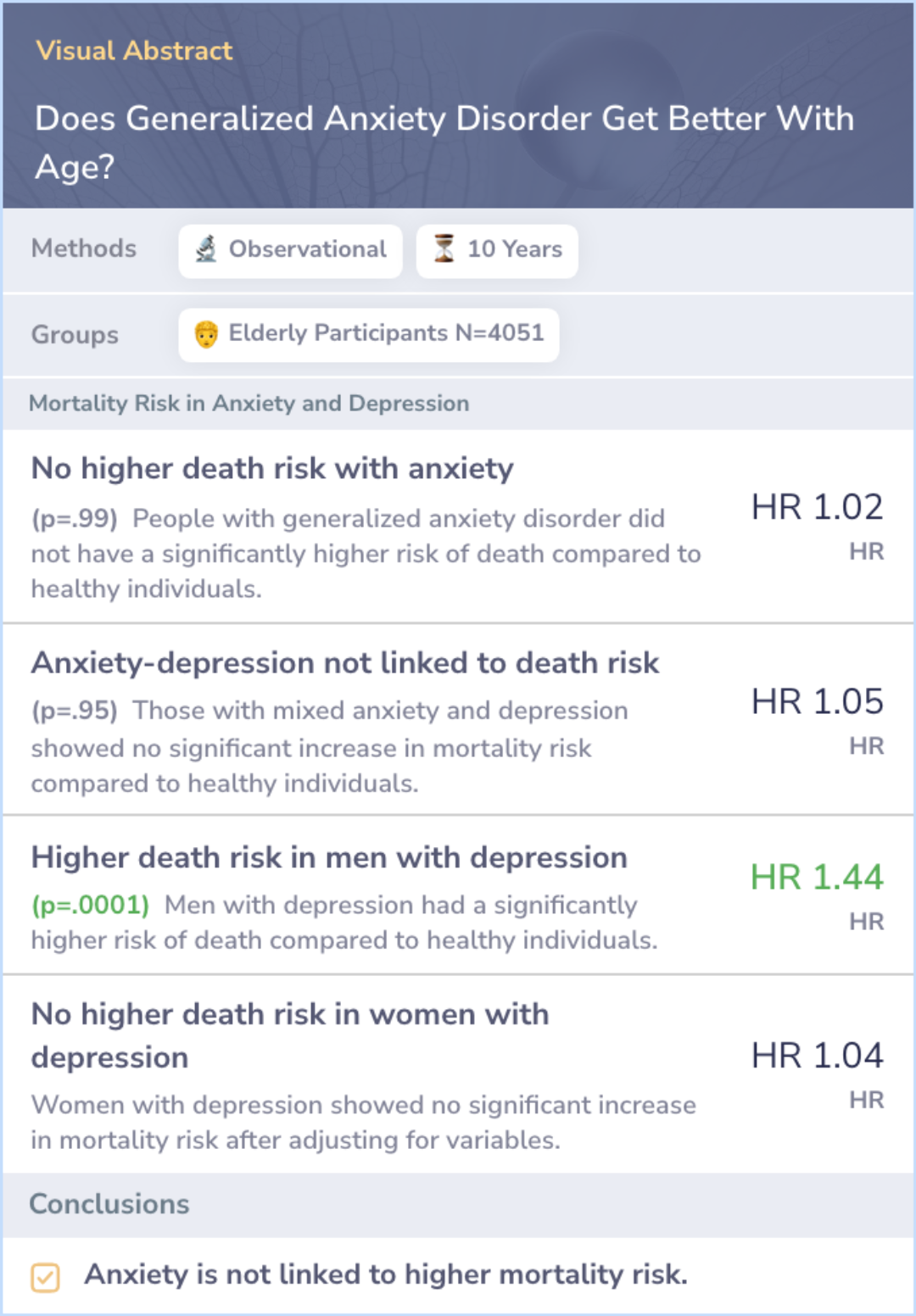Screen dimensions: 916x1316
Task: Click the Visual Abstract header label
Action: coord(134,51)
